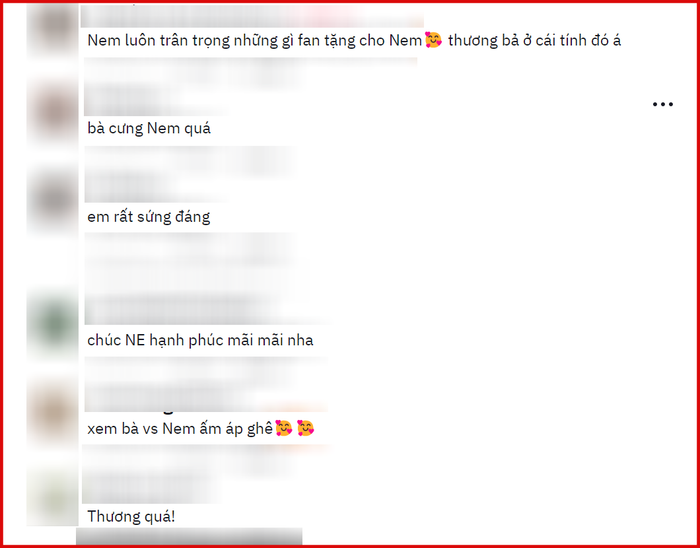The height and width of the screenshot is (548, 700).
Task: Click avatar beside 'Thương quá!' comment
Action: (x=53, y=495)
